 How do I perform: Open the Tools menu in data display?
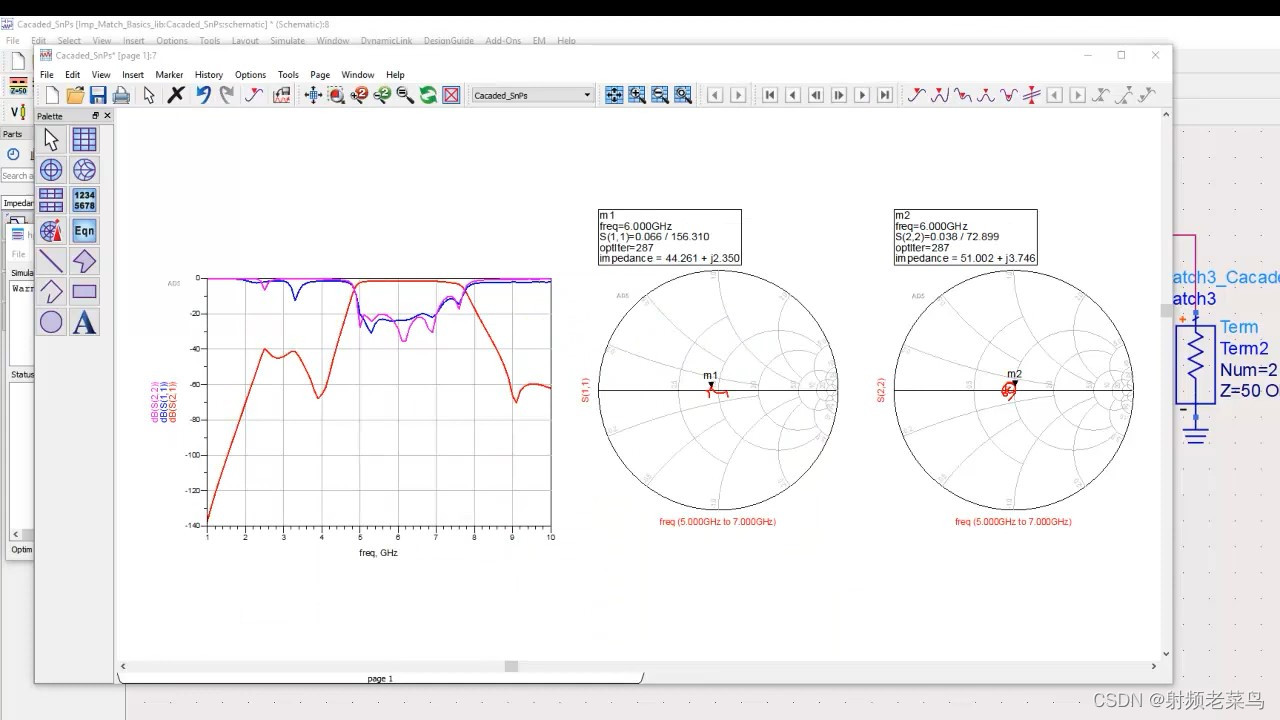pos(288,75)
